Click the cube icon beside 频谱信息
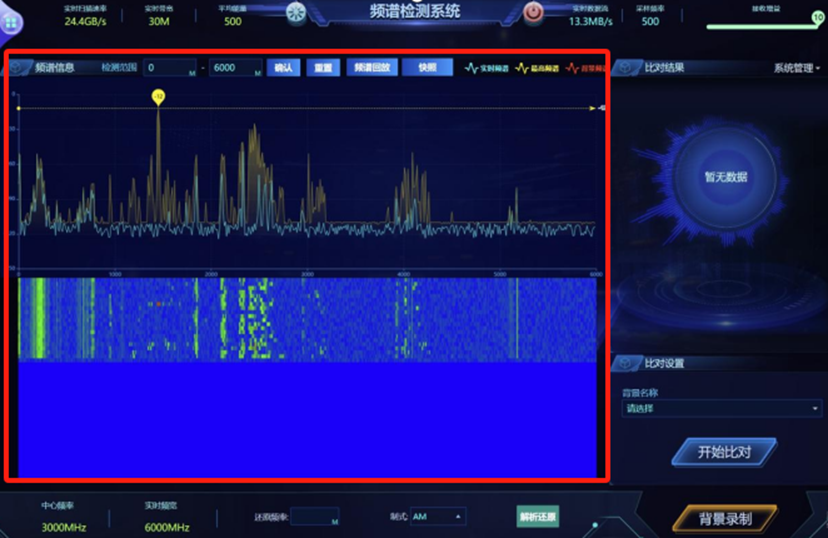828x538 pixels. 17,68
